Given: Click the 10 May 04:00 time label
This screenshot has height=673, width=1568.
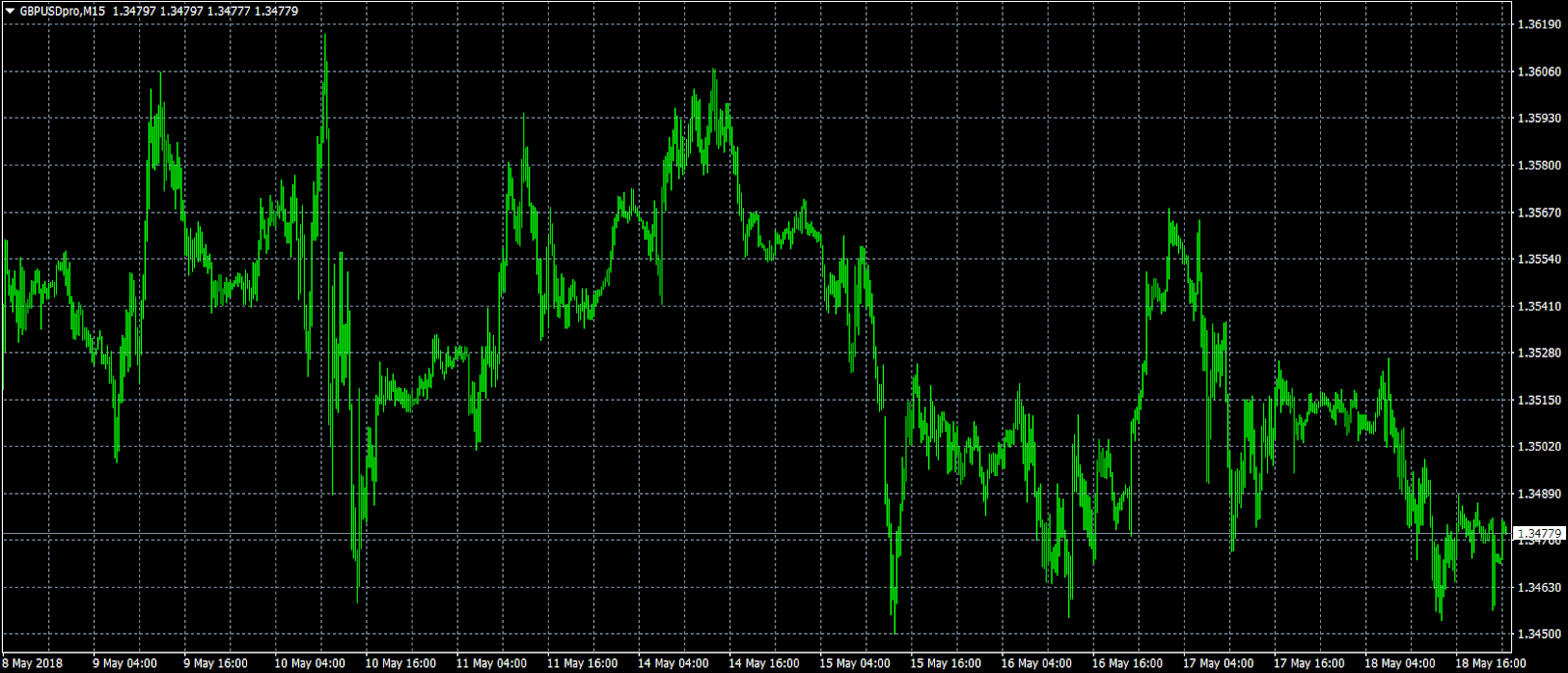Looking at the screenshot, I should [x=310, y=663].
